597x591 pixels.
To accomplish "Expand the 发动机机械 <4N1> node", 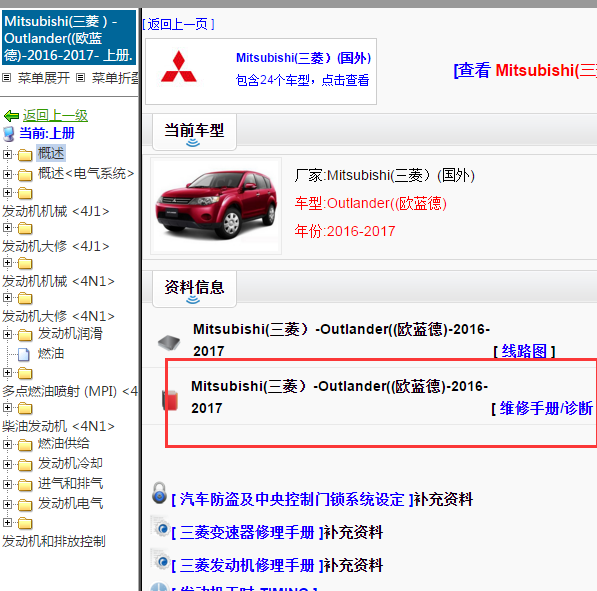I will (x=7, y=262).
